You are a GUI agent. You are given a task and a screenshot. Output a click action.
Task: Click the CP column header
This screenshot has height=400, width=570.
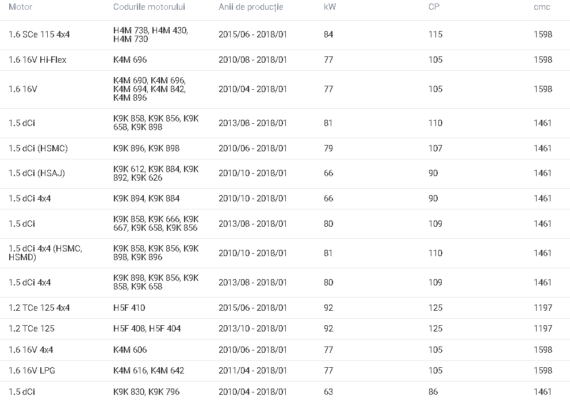(x=434, y=7)
